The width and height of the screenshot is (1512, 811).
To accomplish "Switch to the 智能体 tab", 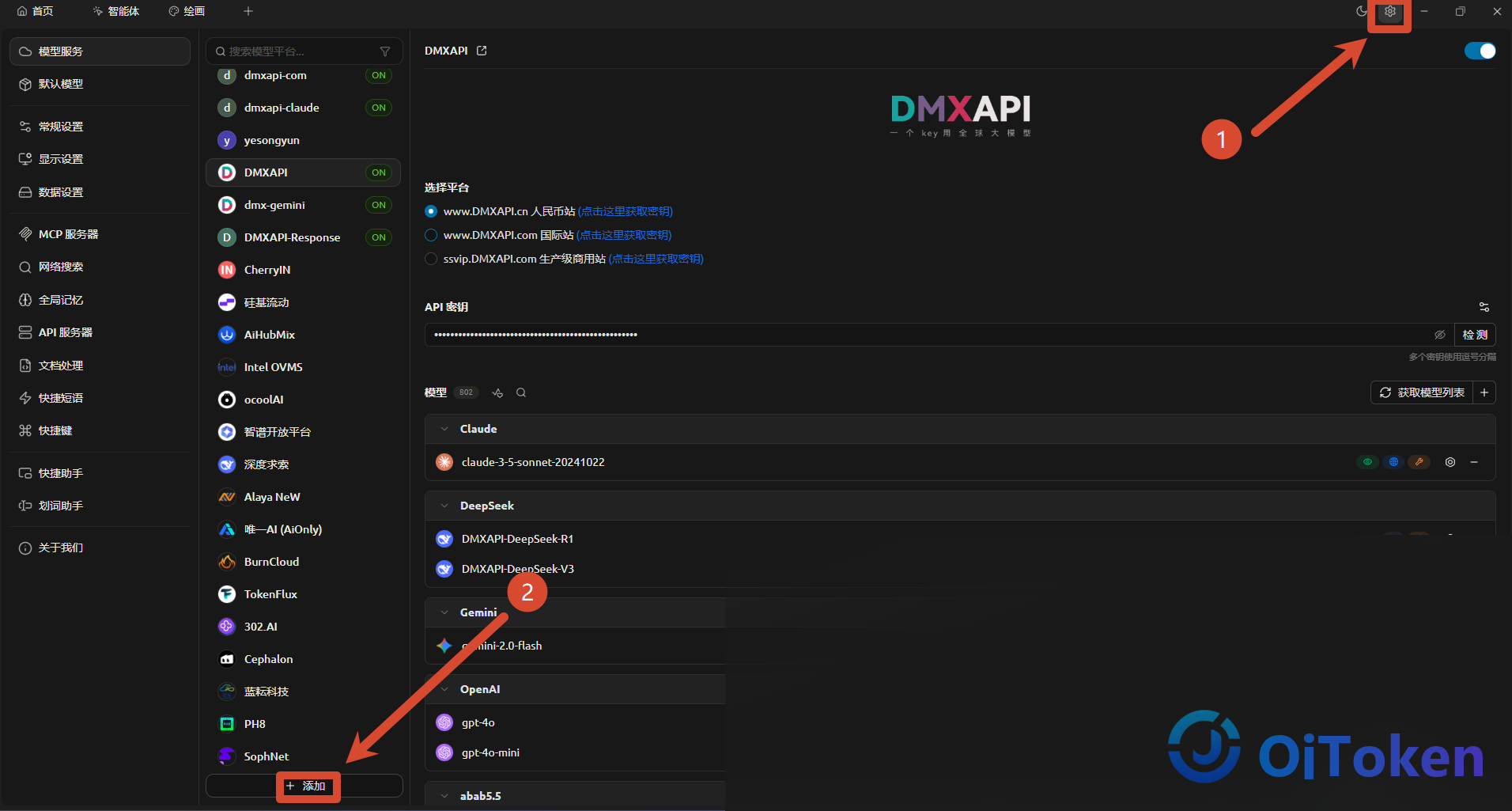I will tap(115, 11).
